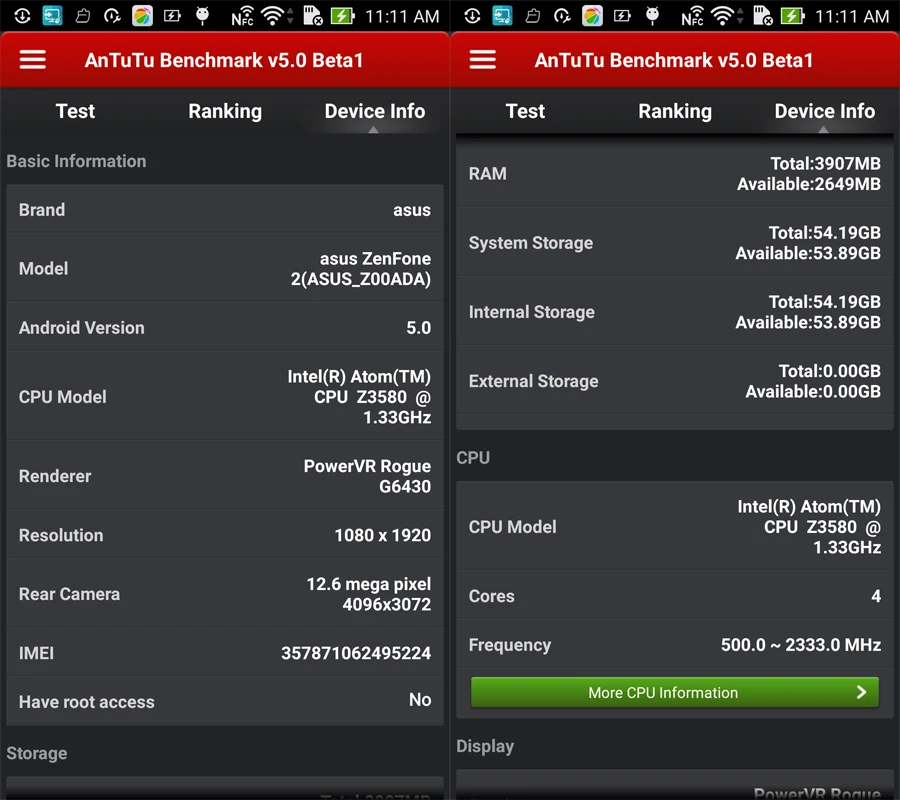This screenshot has width=900, height=800.
Task: Tap NFC status icon on right screen
Action: point(693,16)
